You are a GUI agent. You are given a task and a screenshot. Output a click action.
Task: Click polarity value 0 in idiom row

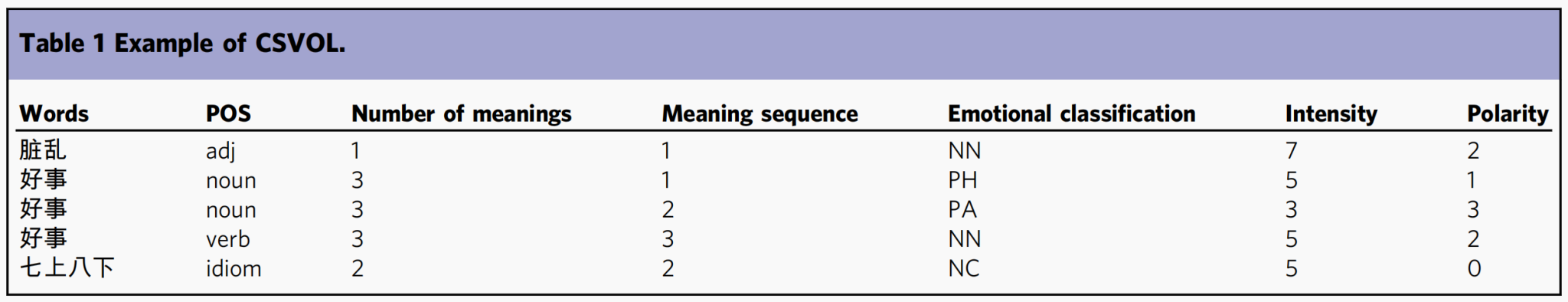[x=1474, y=268]
